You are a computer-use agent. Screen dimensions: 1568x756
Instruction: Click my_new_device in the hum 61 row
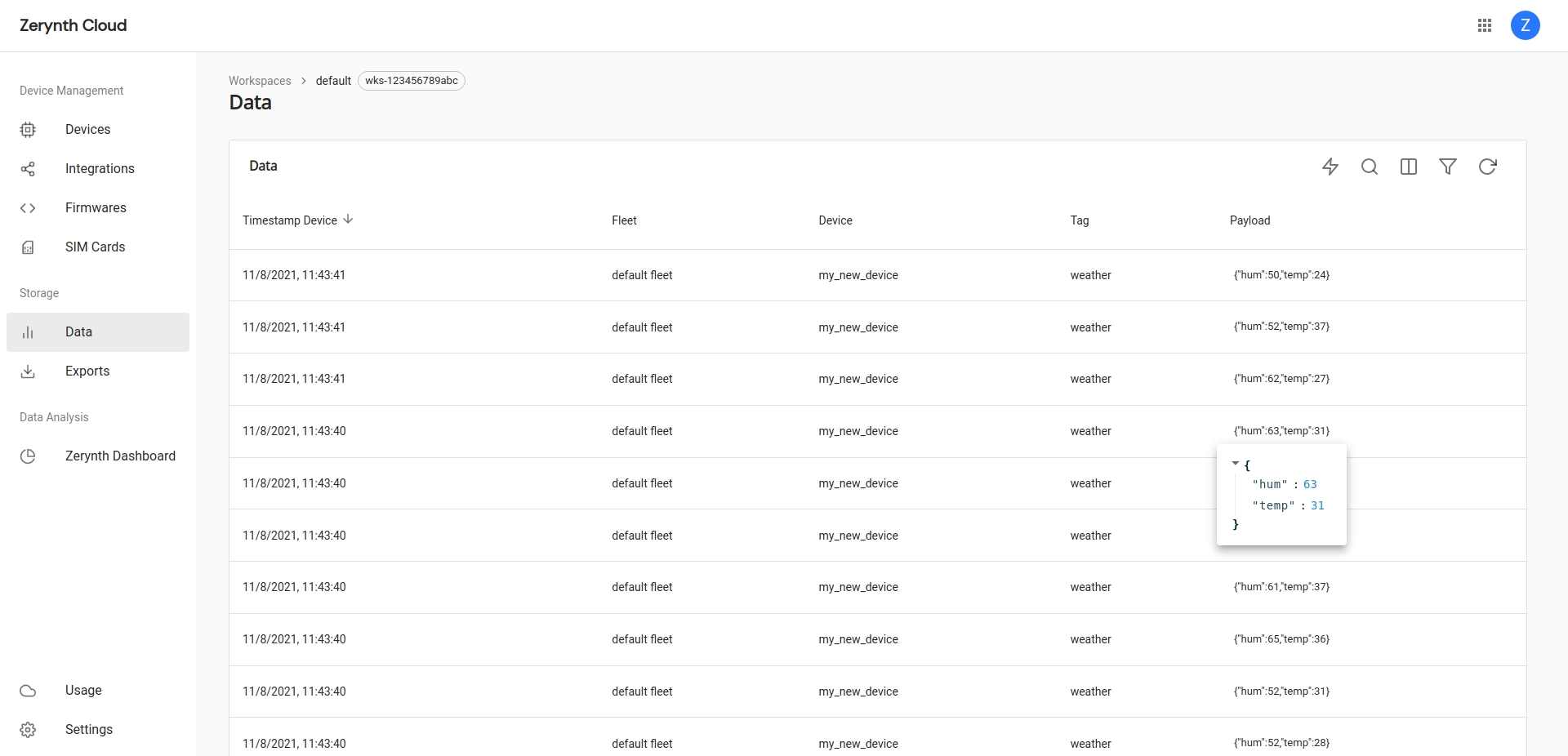(858, 587)
